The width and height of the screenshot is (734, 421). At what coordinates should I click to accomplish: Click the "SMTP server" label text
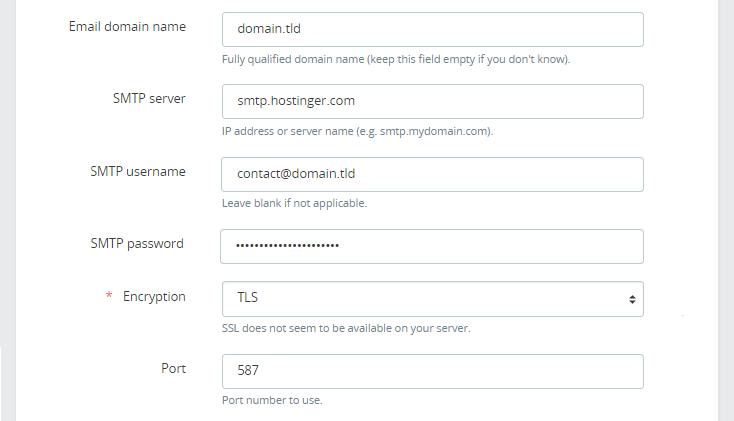pyautogui.click(x=149, y=99)
